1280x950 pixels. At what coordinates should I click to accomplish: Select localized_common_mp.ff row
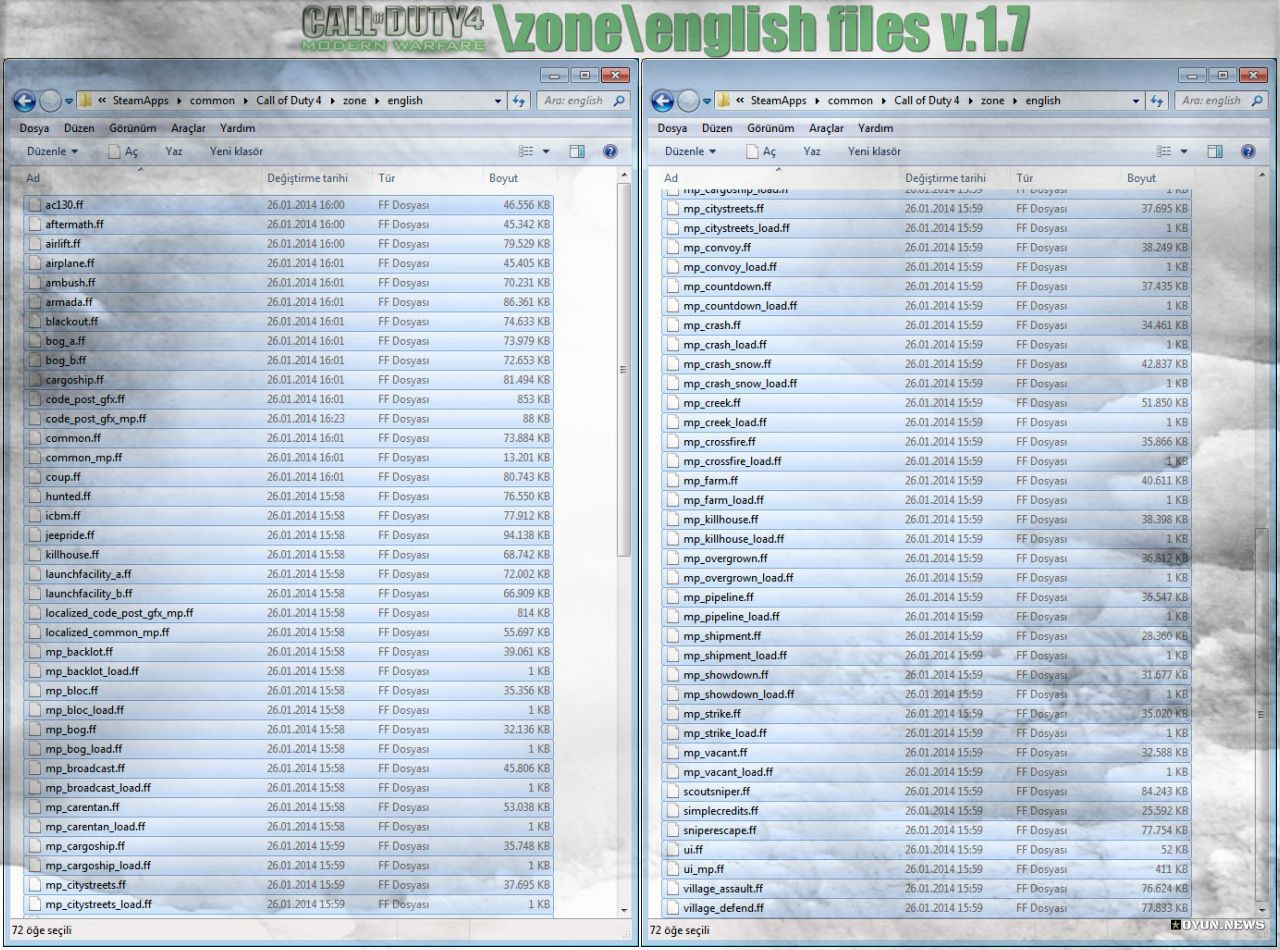pos(288,633)
